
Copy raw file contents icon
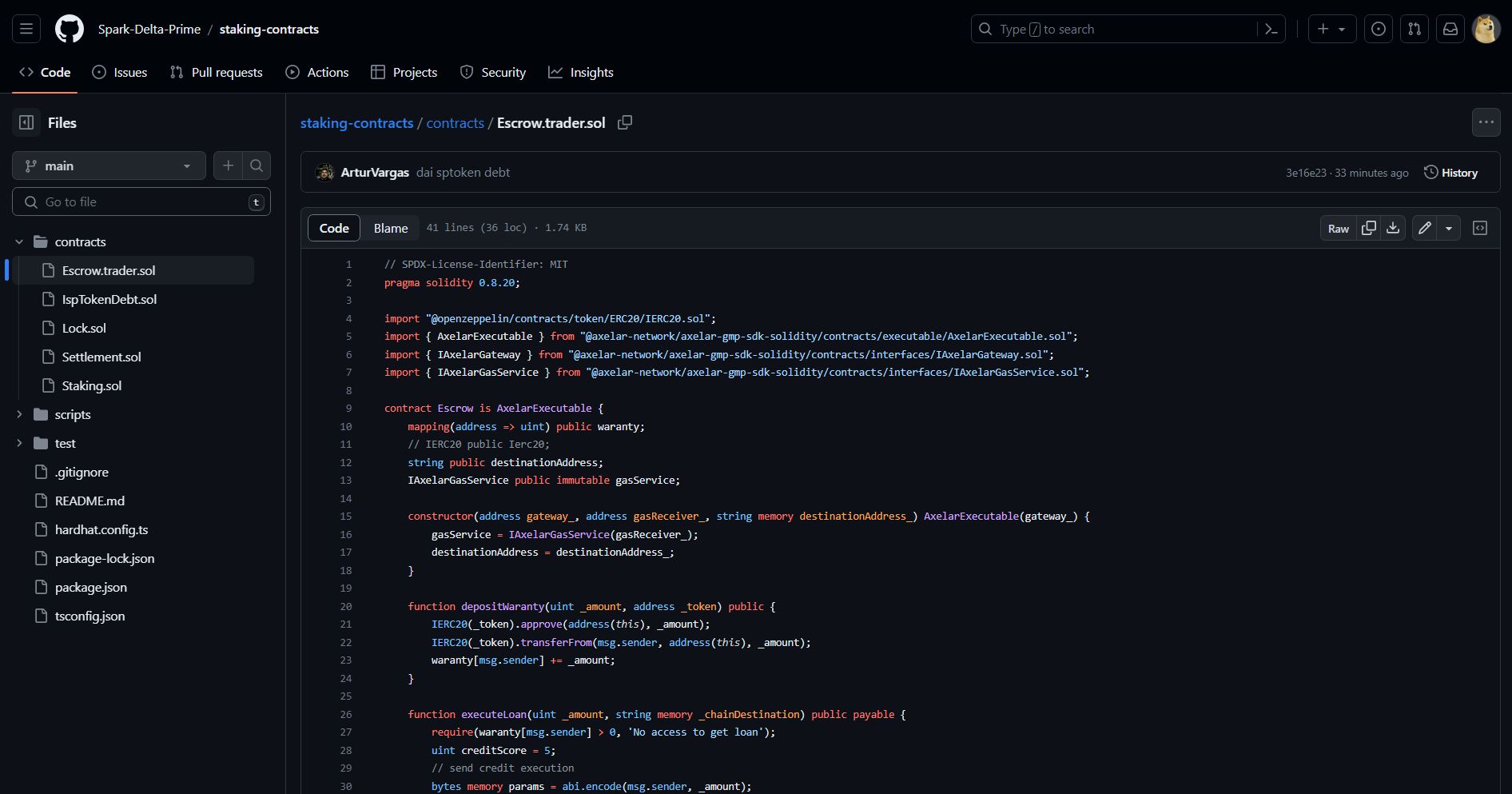(x=1369, y=228)
